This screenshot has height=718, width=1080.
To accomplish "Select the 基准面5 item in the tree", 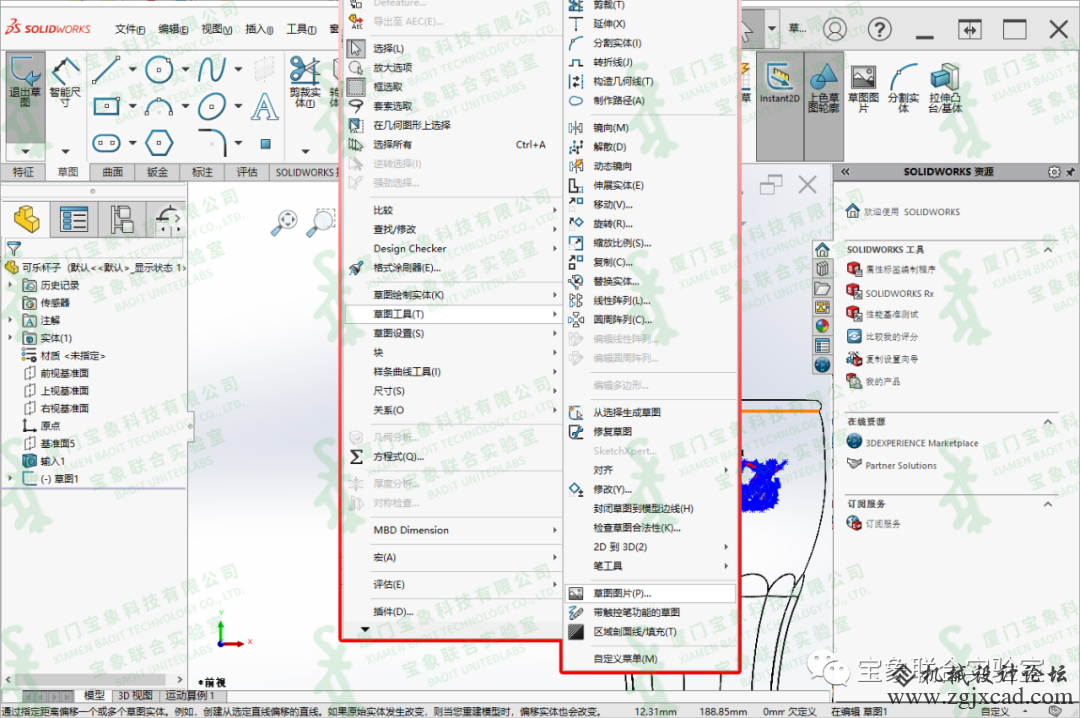I will (x=57, y=443).
